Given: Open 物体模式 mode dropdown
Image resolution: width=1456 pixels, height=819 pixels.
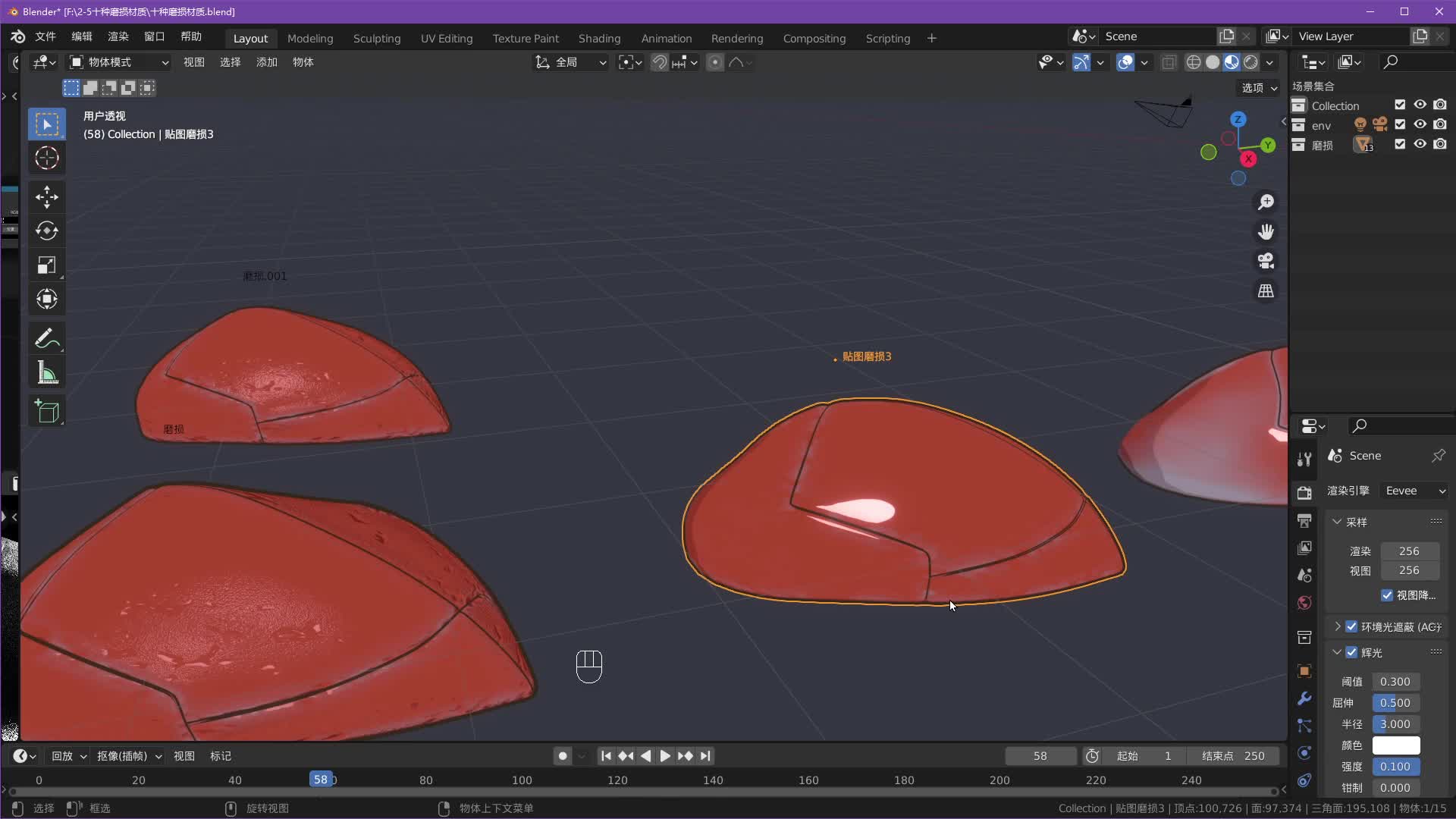Looking at the screenshot, I should point(118,62).
